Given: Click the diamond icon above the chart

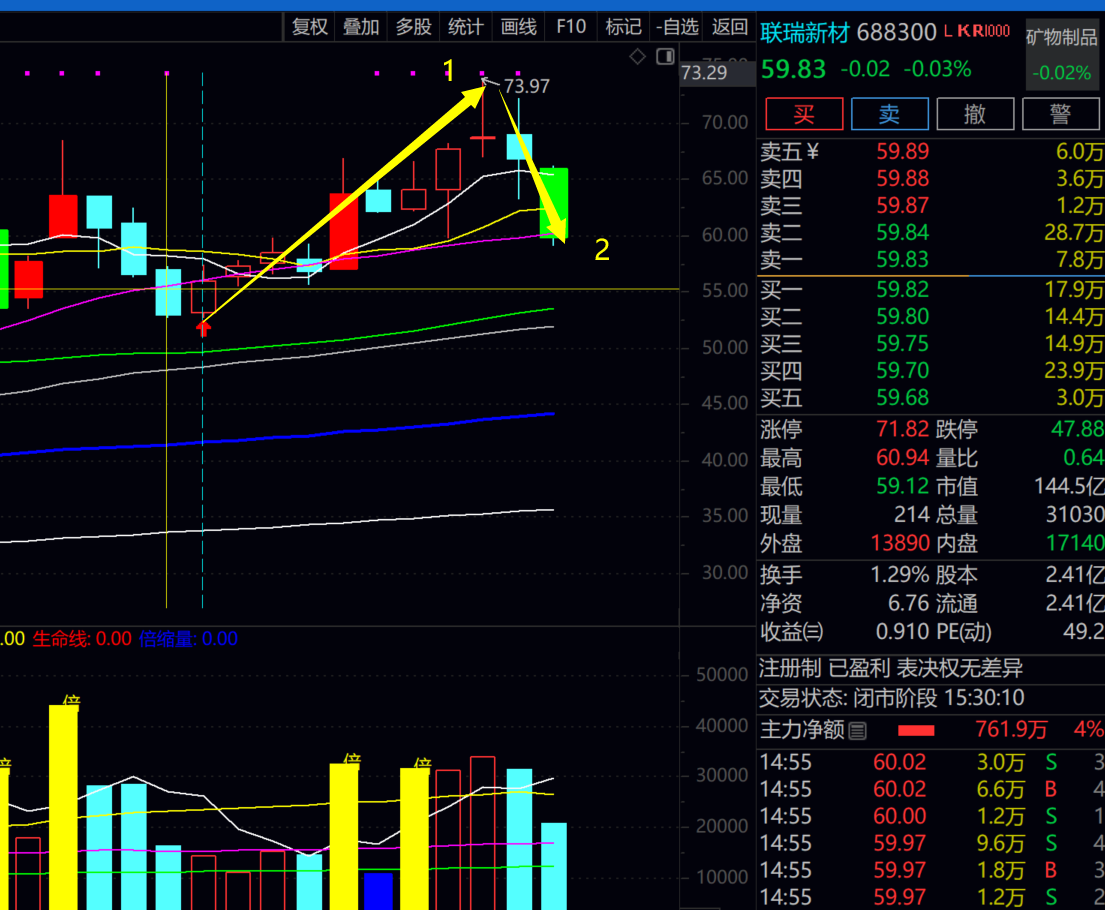Looking at the screenshot, I should pos(637,57).
